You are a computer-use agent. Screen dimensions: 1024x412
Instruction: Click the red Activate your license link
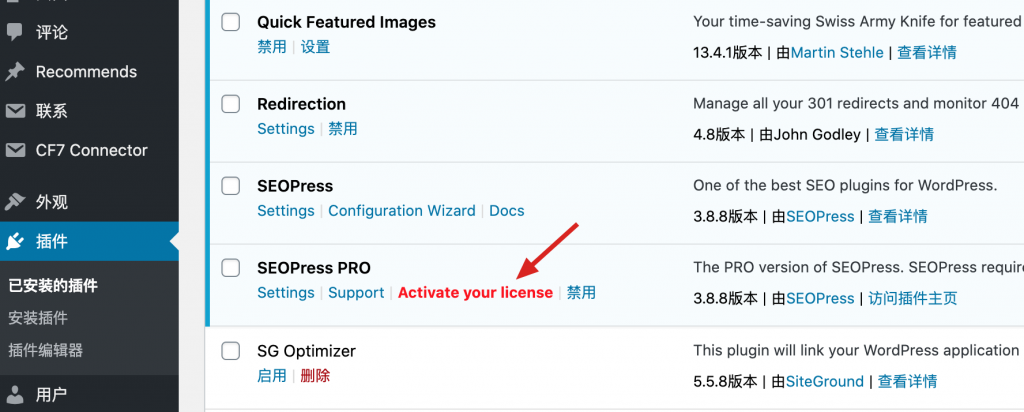(475, 293)
